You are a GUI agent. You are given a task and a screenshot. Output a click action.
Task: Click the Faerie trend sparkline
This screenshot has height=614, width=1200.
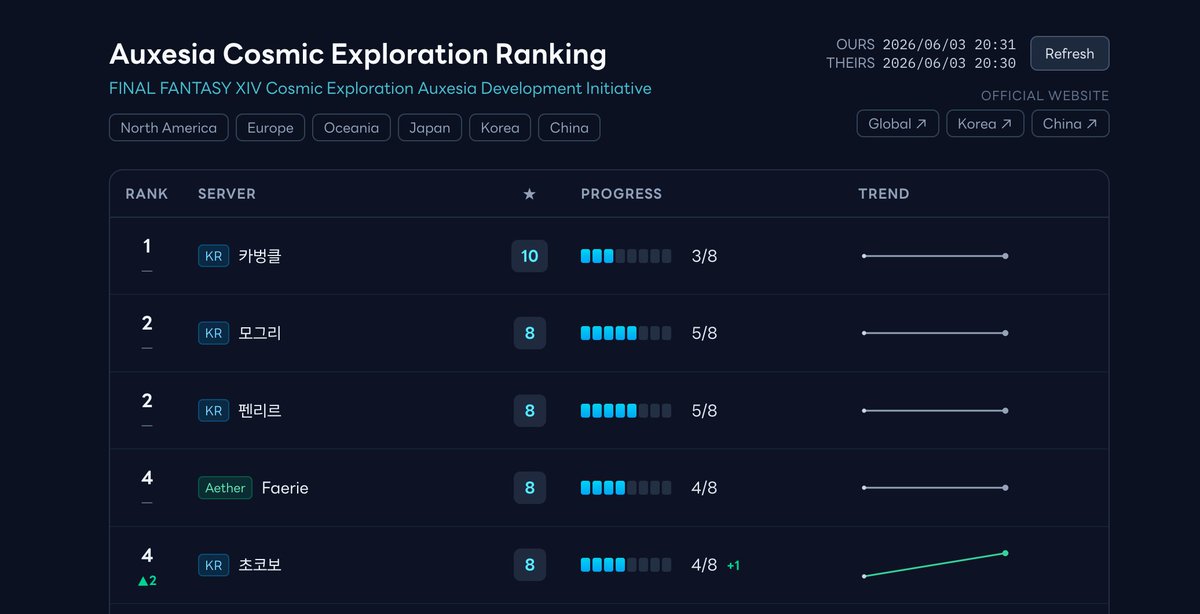tap(934, 488)
